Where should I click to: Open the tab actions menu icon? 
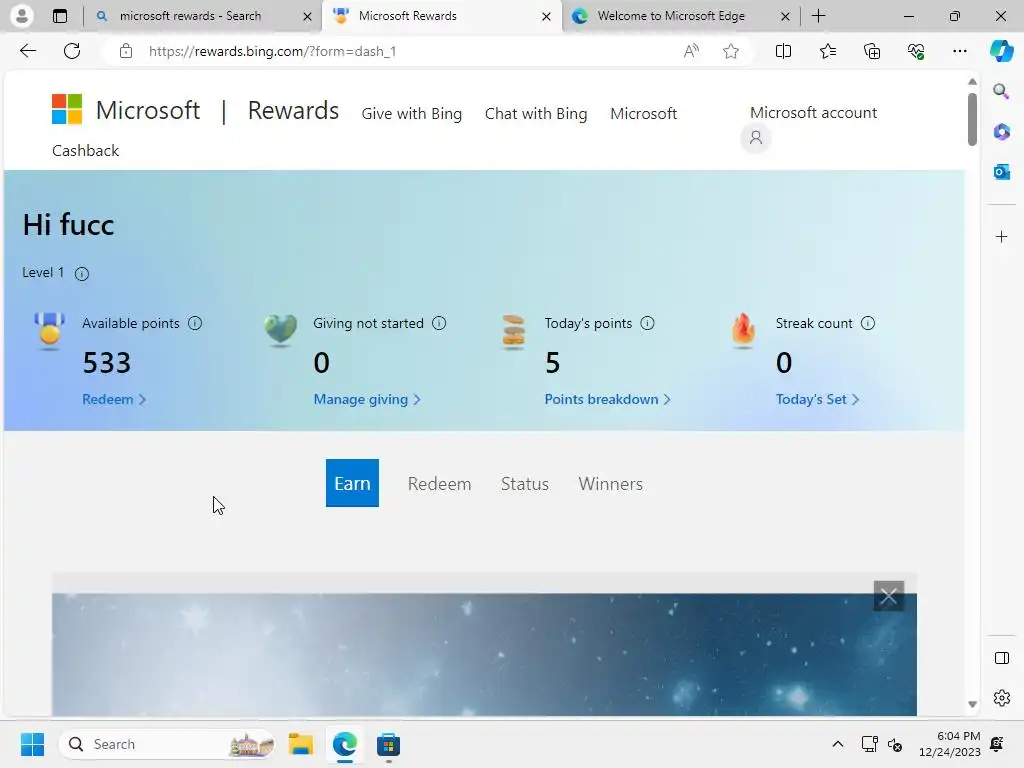point(60,16)
